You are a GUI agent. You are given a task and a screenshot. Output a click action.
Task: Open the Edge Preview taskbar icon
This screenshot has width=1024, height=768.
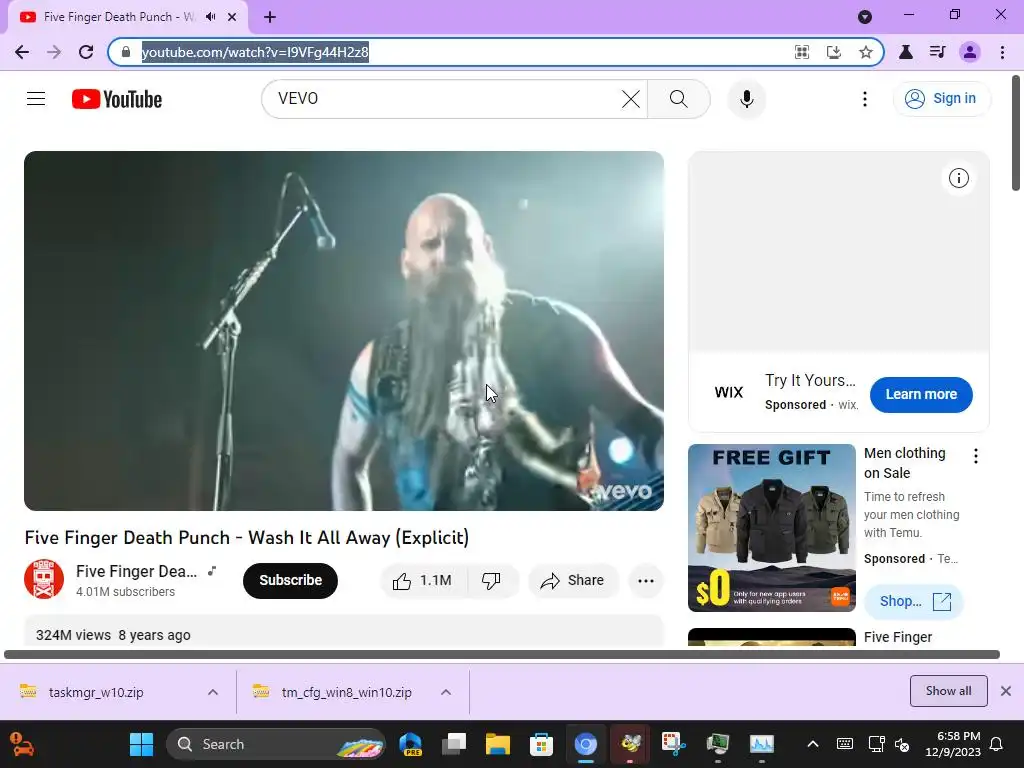[410, 744]
